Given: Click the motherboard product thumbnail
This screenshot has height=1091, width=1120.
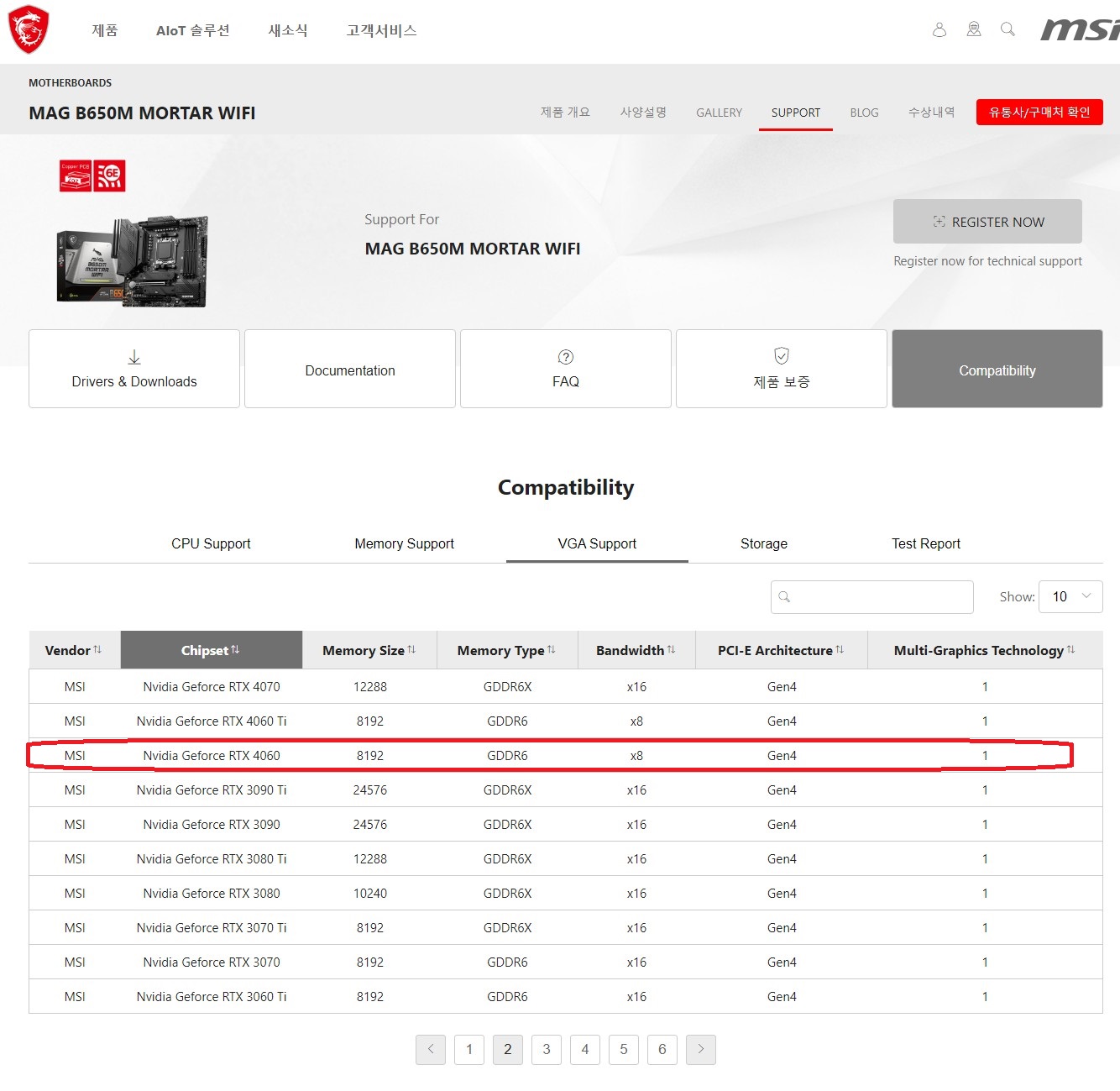Looking at the screenshot, I should click(133, 261).
